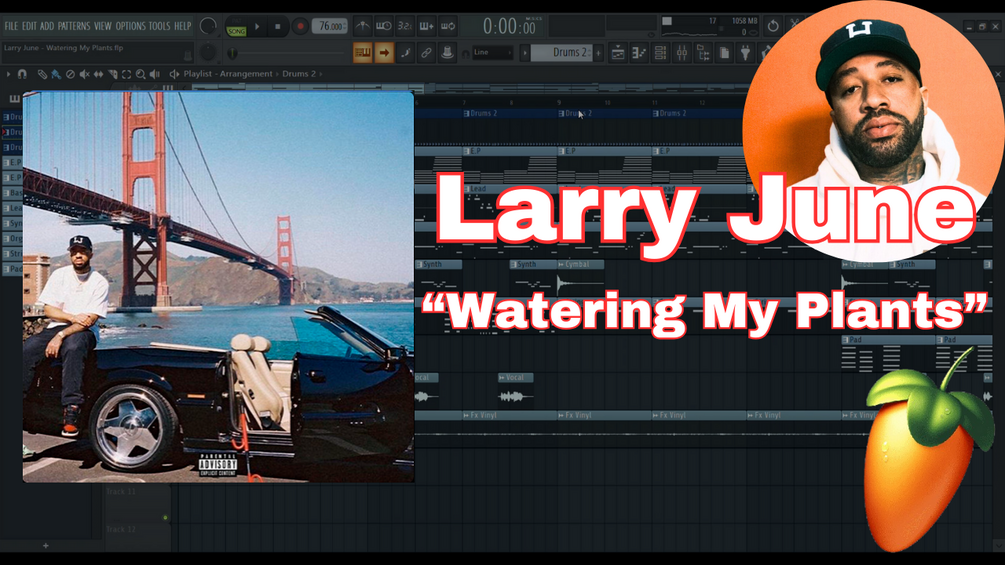The image size is (1005, 565).
Task: Adjust the master pitch knob
Action: 208,52
